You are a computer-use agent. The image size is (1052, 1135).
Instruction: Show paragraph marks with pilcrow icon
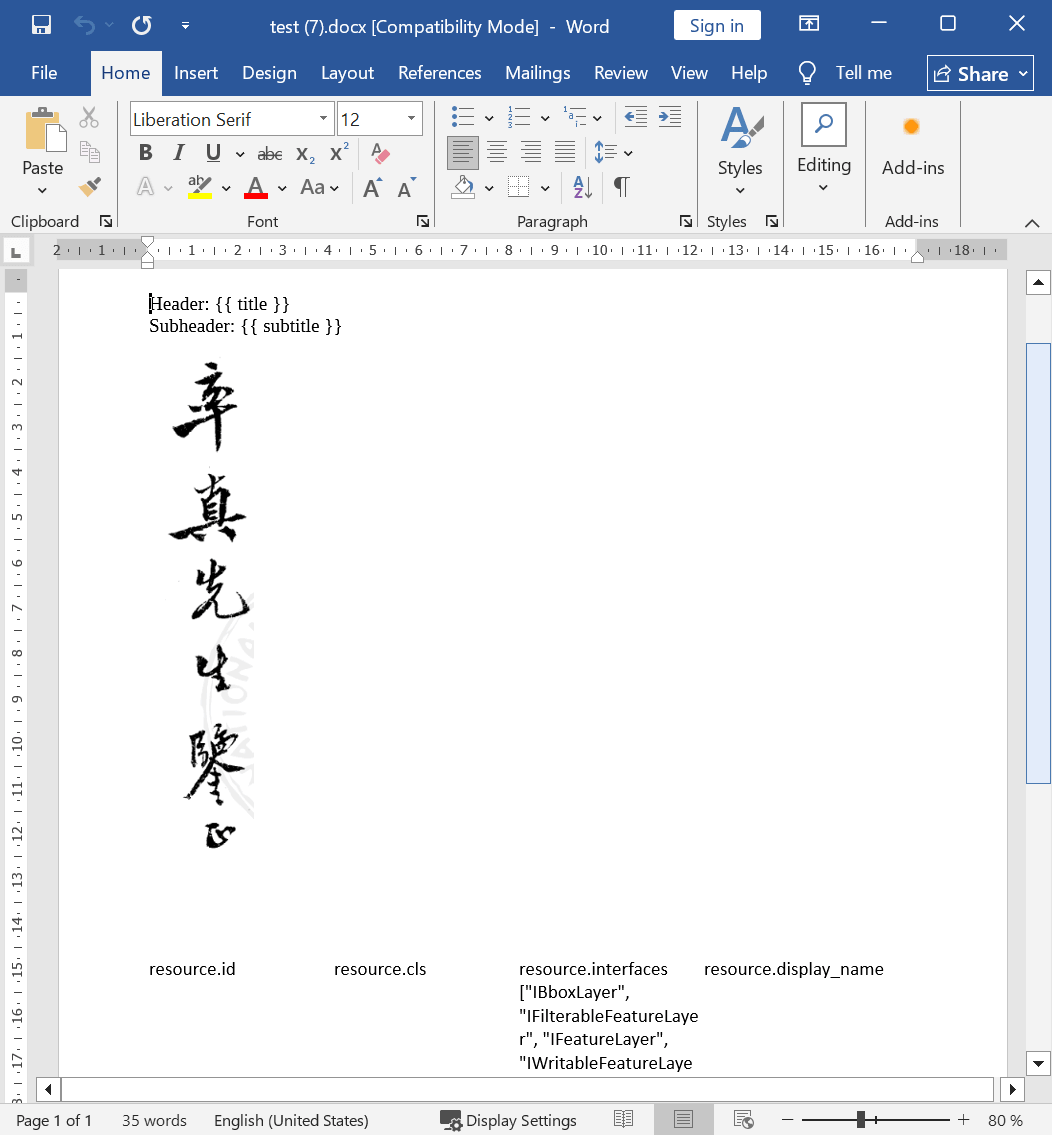[x=622, y=187]
